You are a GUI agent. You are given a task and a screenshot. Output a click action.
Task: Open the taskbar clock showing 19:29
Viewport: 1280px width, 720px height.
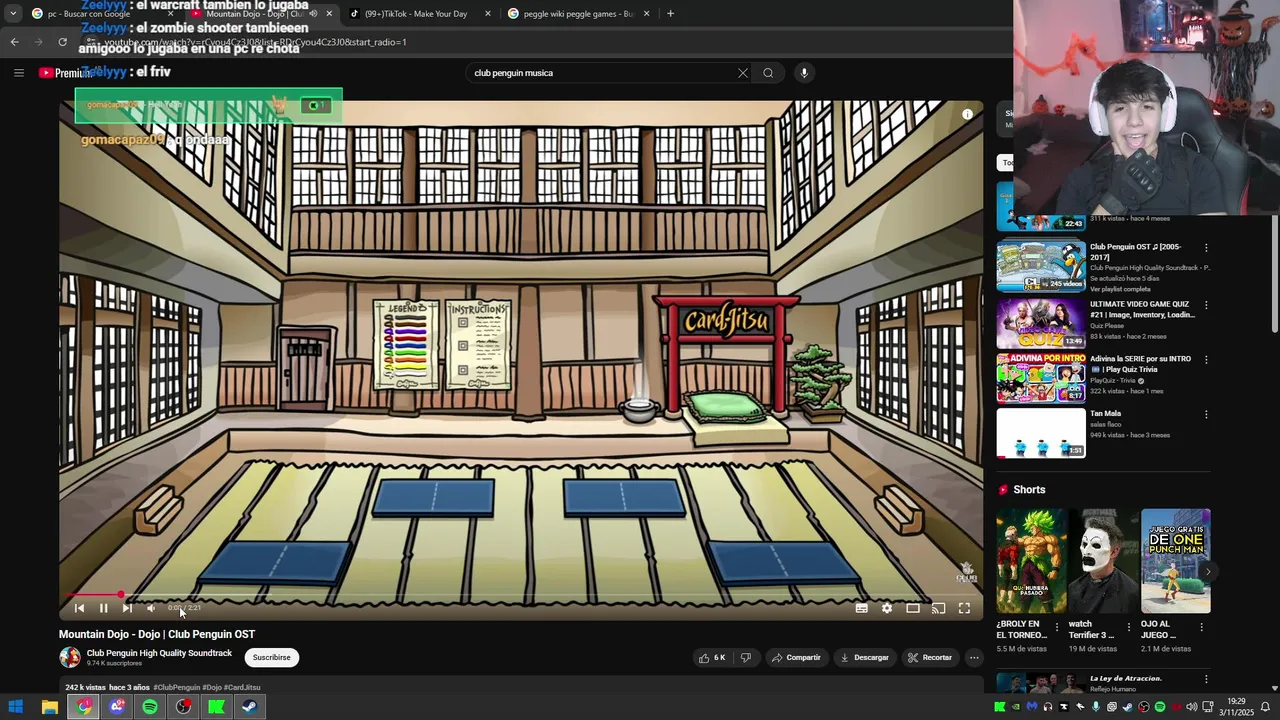[x=1236, y=707]
